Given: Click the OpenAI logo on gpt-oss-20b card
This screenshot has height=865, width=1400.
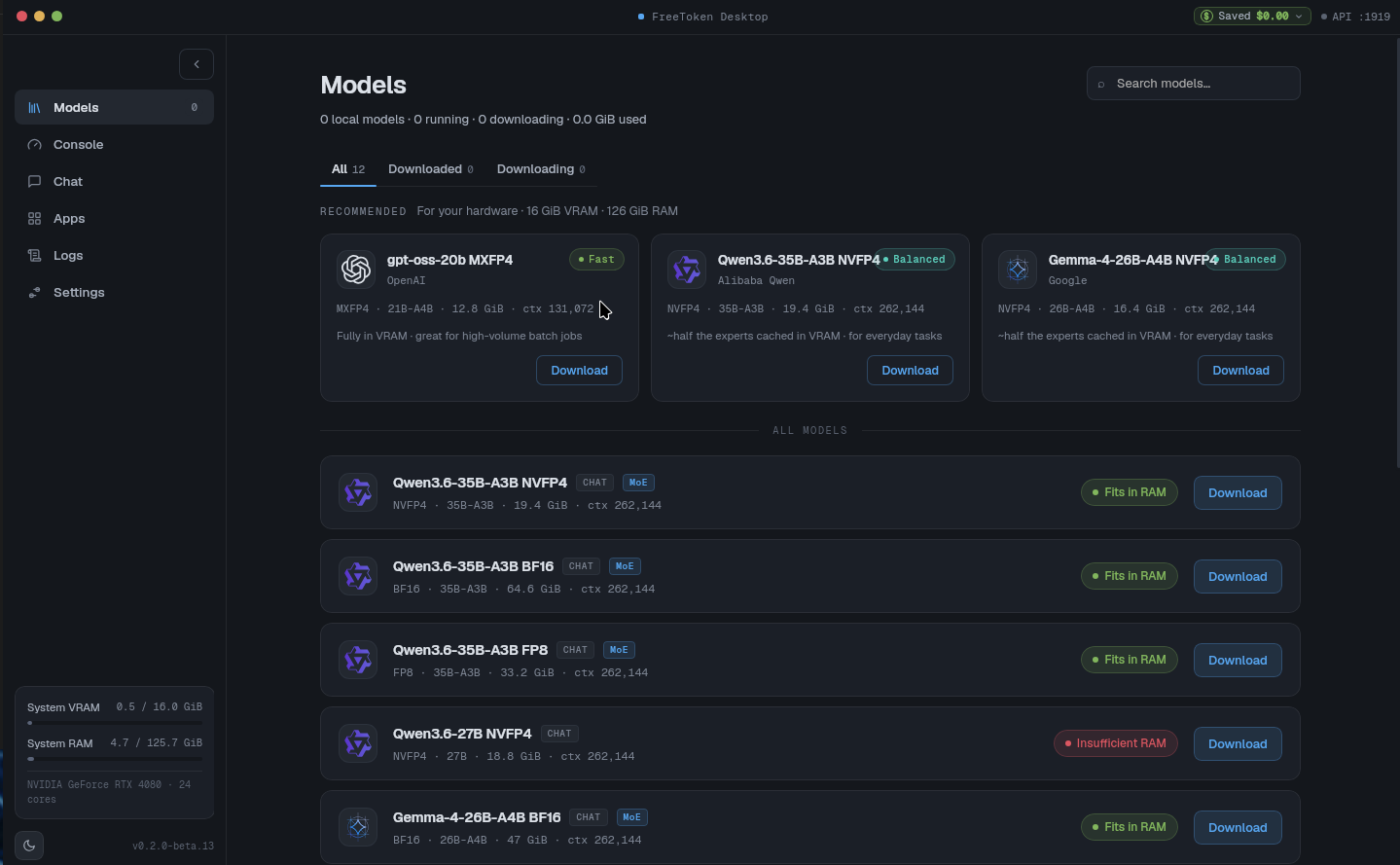Looking at the screenshot, I should click(356, 270).
